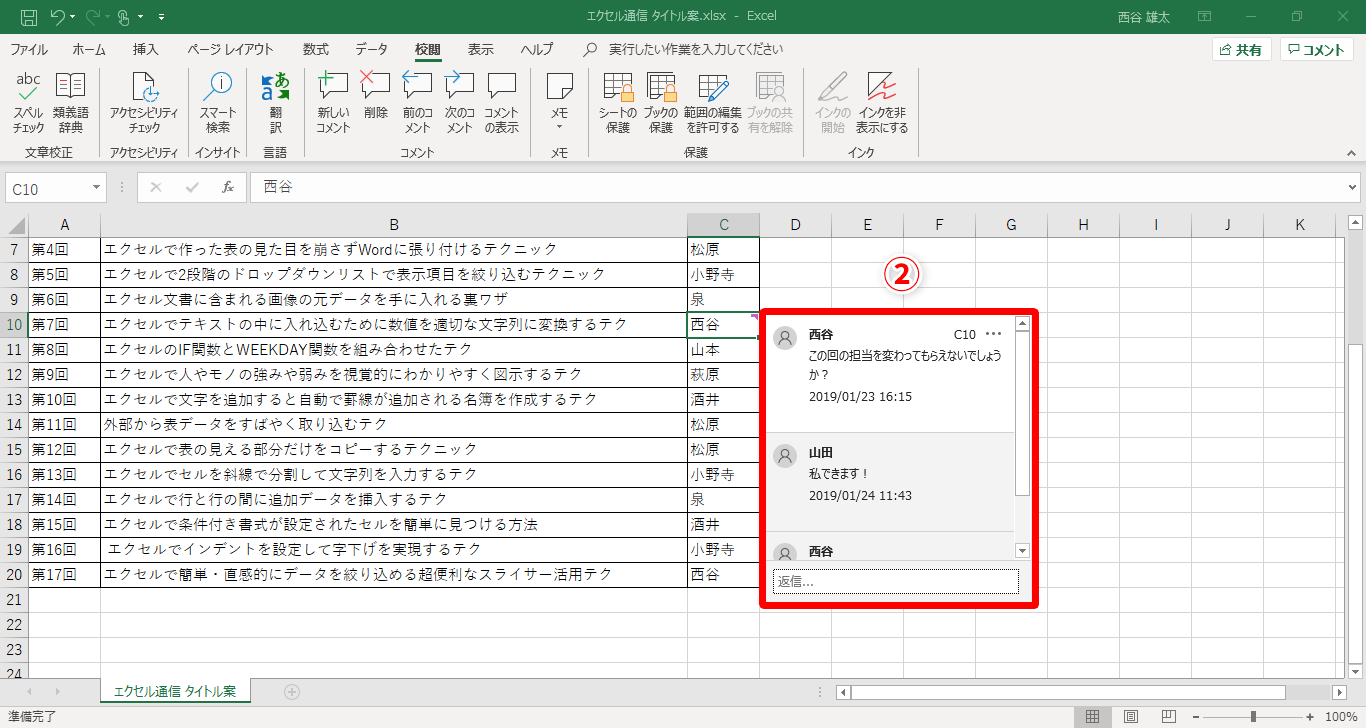Collapse the ribbon
Image resolution: width=1366 pixels, height=728 pixels.
coord(1349,151)
